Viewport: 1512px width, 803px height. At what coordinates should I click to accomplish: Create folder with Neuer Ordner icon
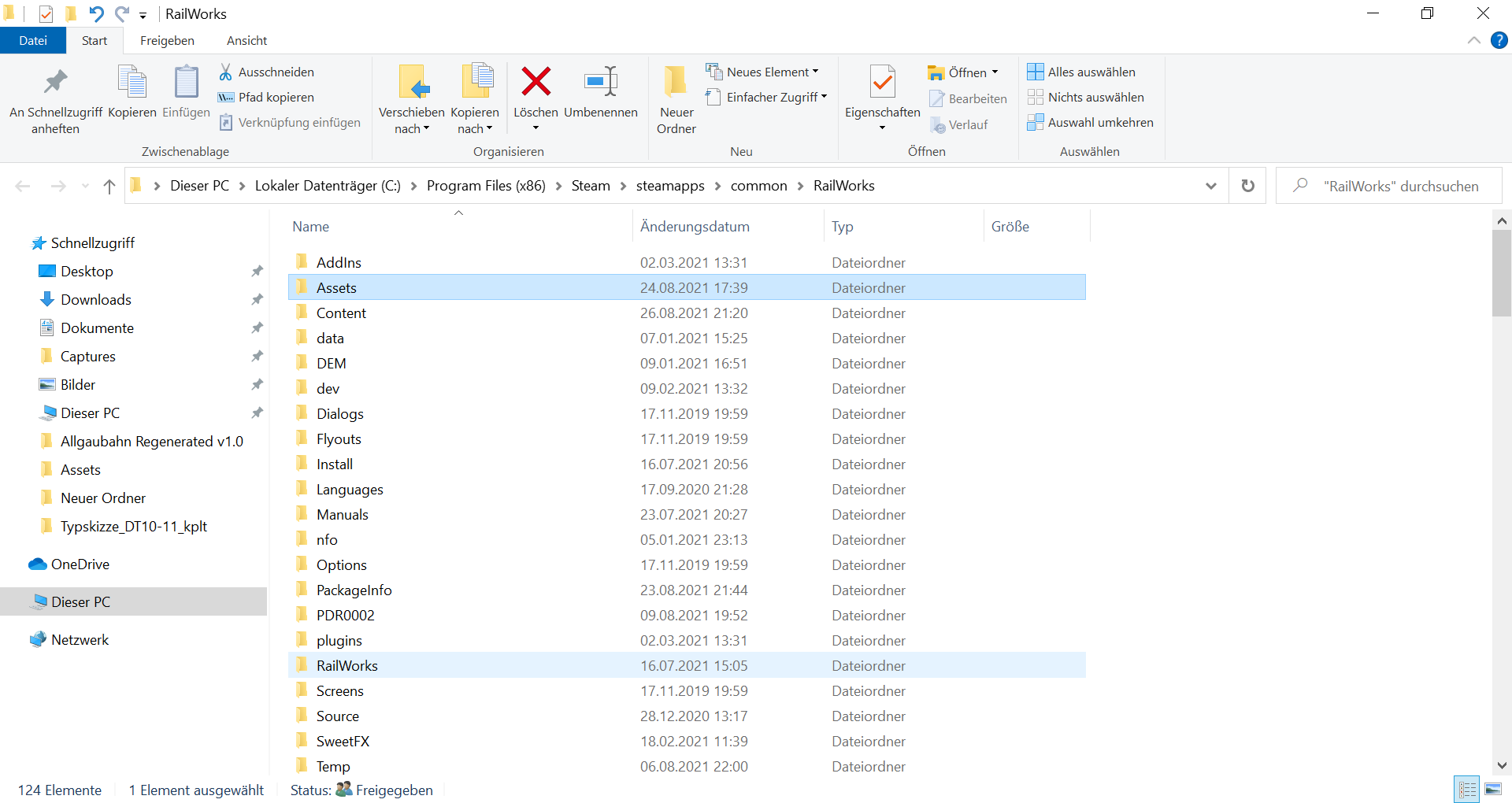tap(676, 81)
